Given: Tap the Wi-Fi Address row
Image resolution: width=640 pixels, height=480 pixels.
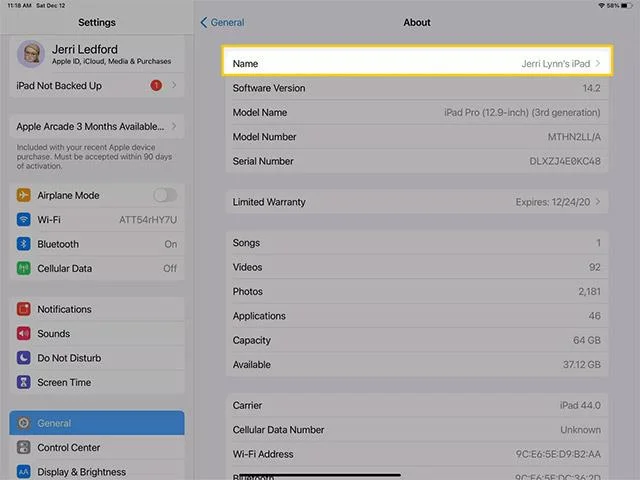Looking at the screenshot, I should 417,454.
